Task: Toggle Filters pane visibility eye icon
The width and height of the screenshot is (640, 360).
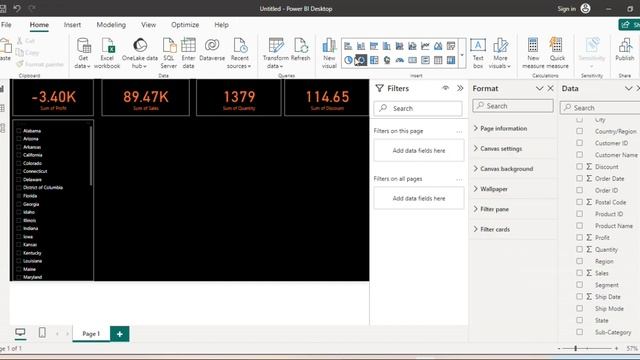Action: point(445,88)
